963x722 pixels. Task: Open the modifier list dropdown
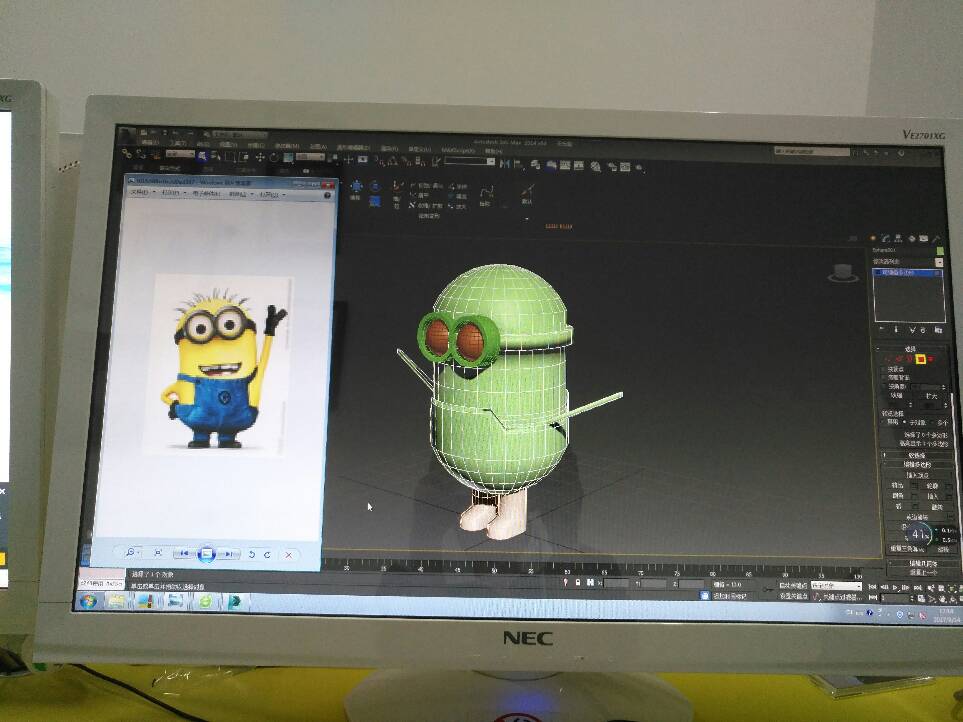click(908, 262)
